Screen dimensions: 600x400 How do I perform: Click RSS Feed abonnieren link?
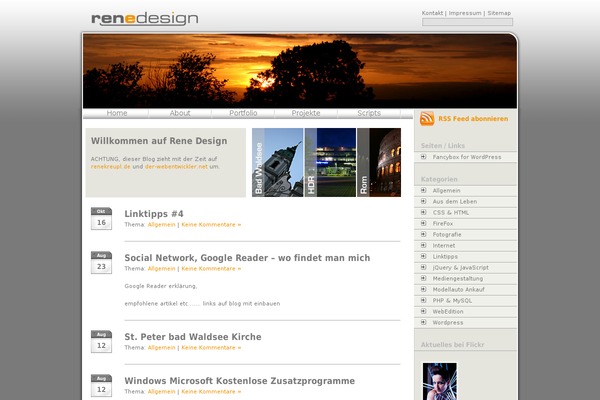pos(473,119)
